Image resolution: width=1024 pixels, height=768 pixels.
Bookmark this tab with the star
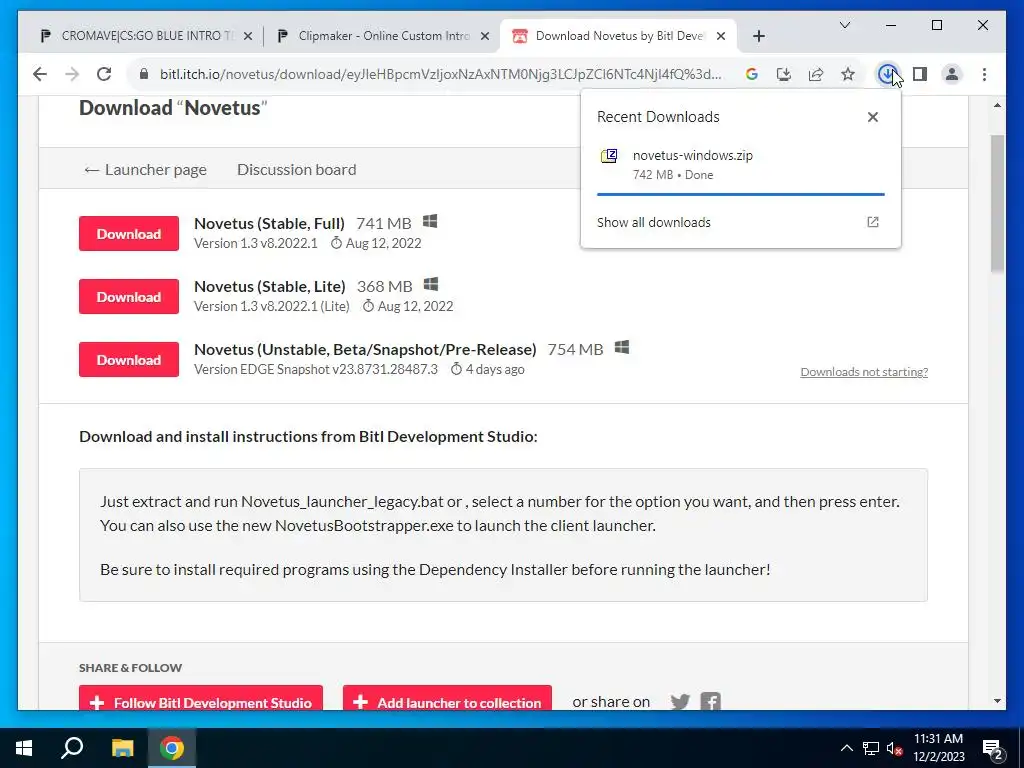(848, 74)
